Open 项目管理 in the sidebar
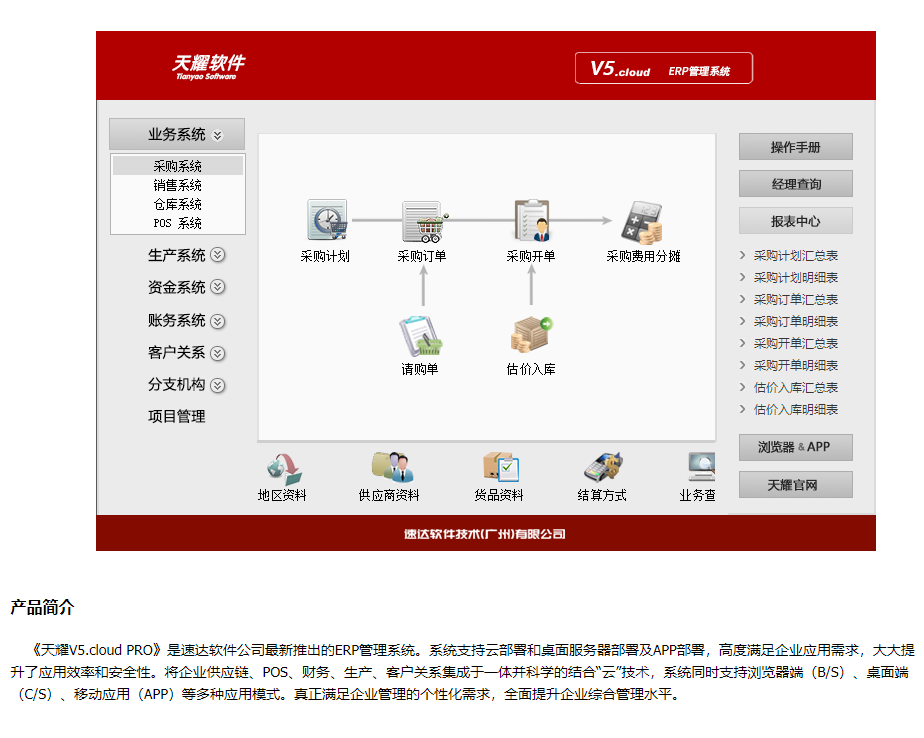 click(x=177, y=417)
